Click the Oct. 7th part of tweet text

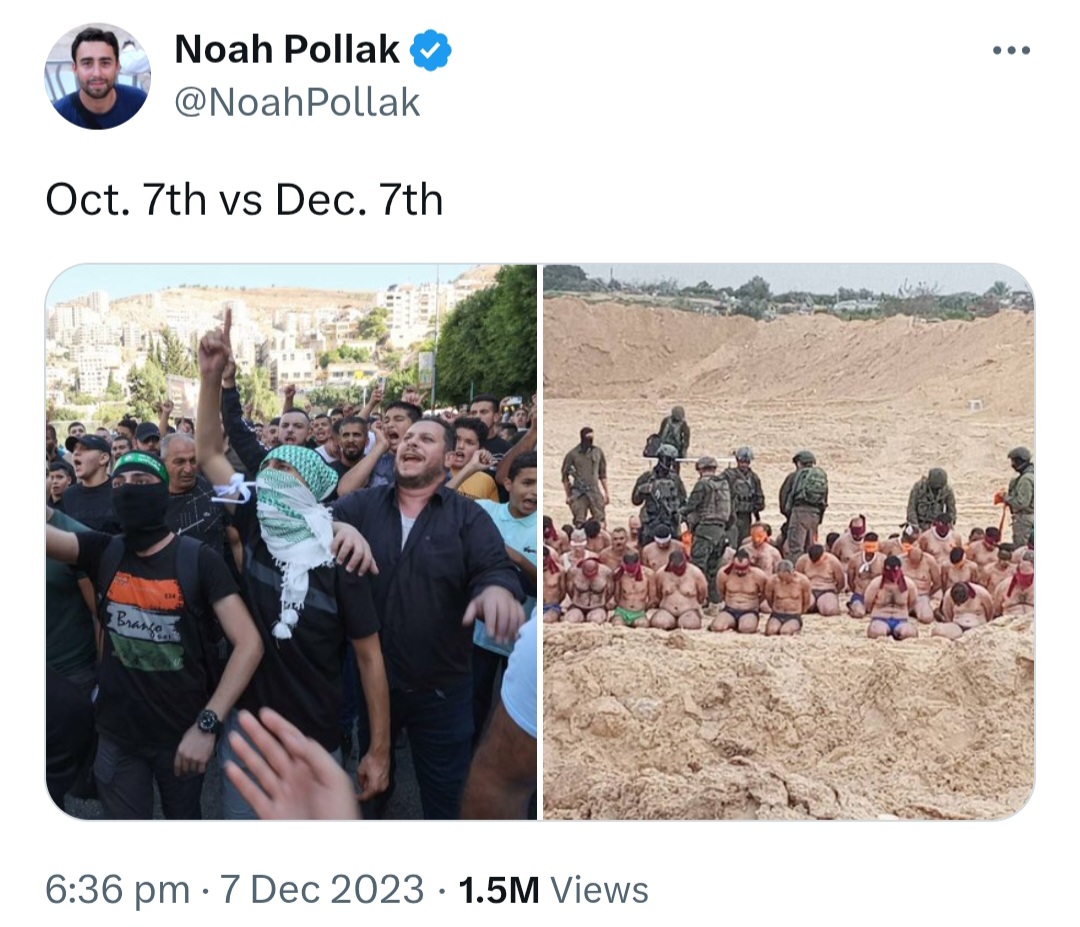tap(126, 200)
